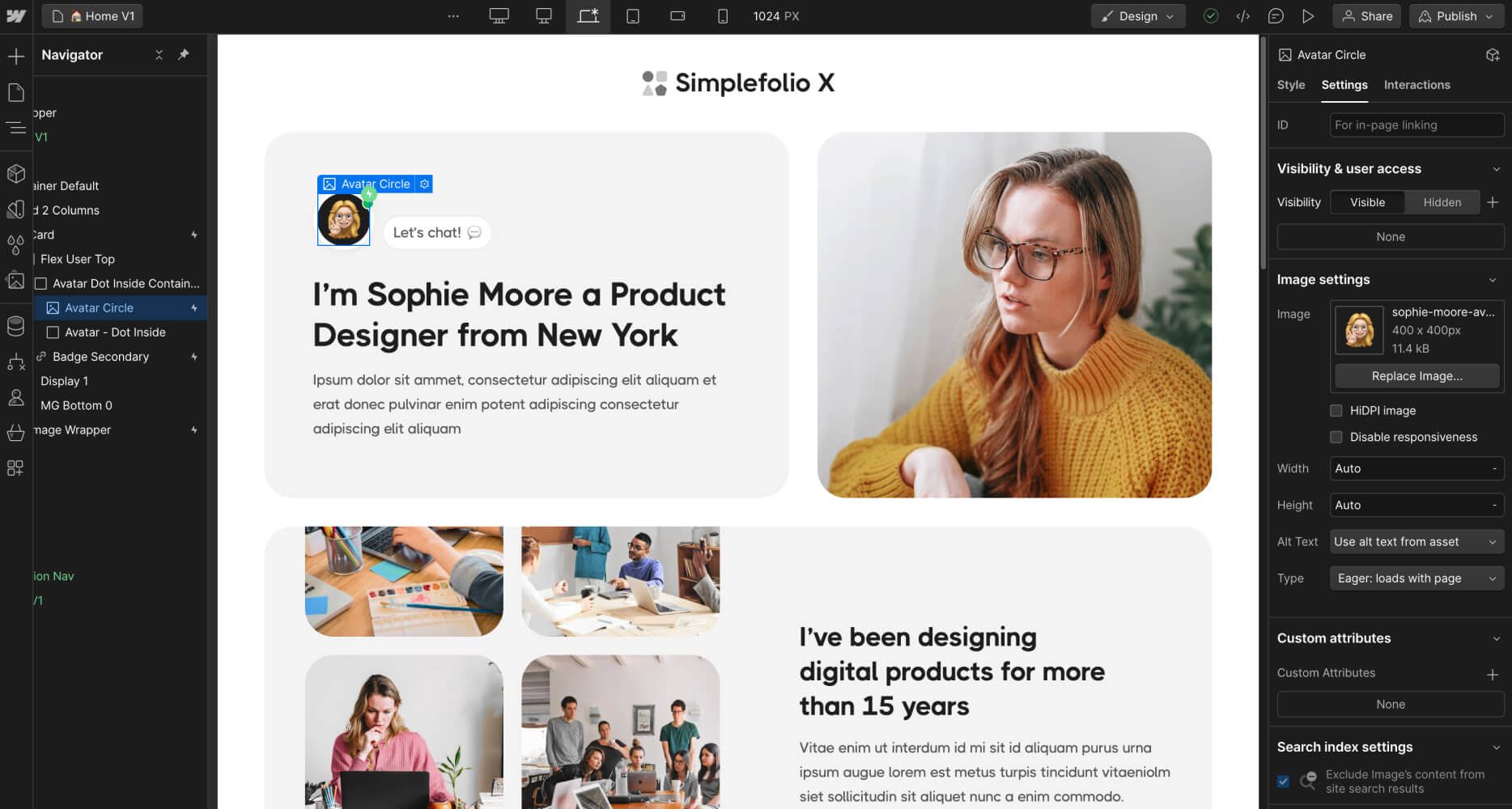
Task: Enable the HiDPI image checkbox
Action: click(1336, 410)
